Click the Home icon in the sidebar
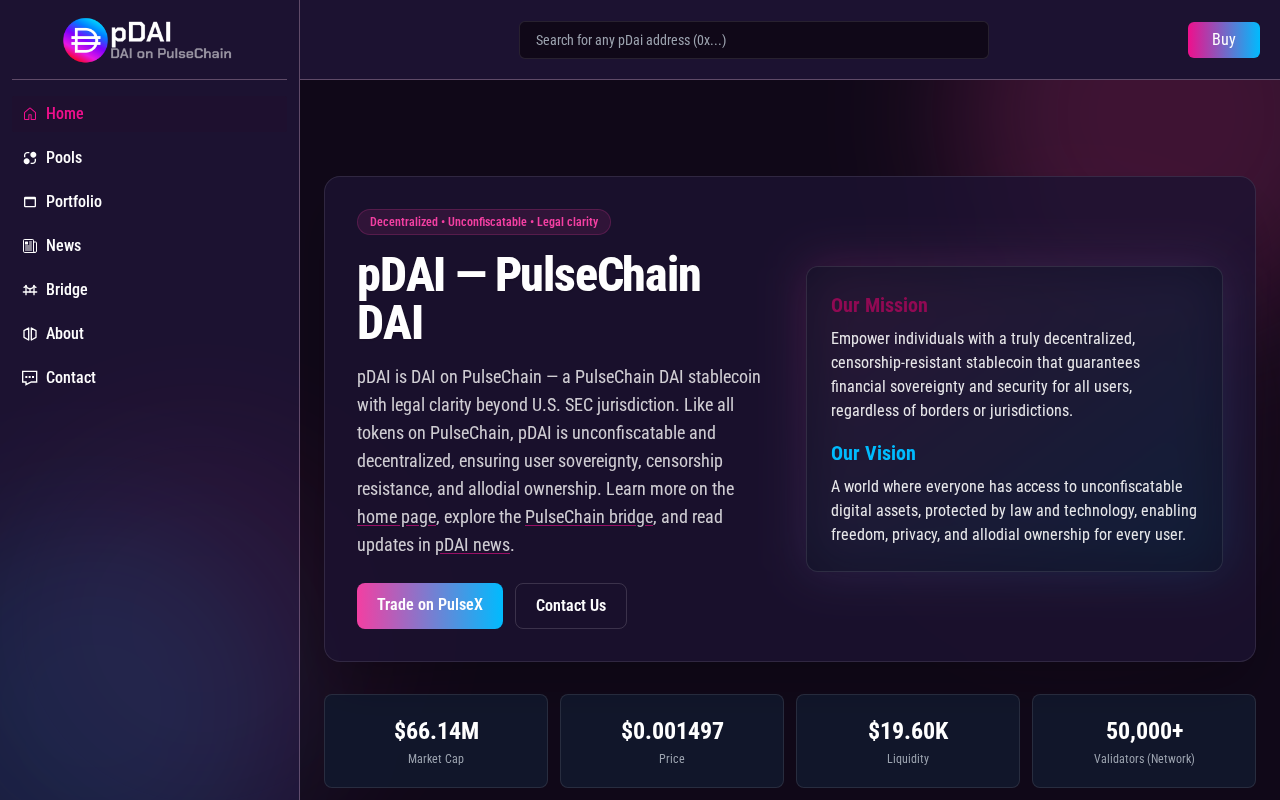This screenshot has height=800, width=1280. [x=30, y=114]
